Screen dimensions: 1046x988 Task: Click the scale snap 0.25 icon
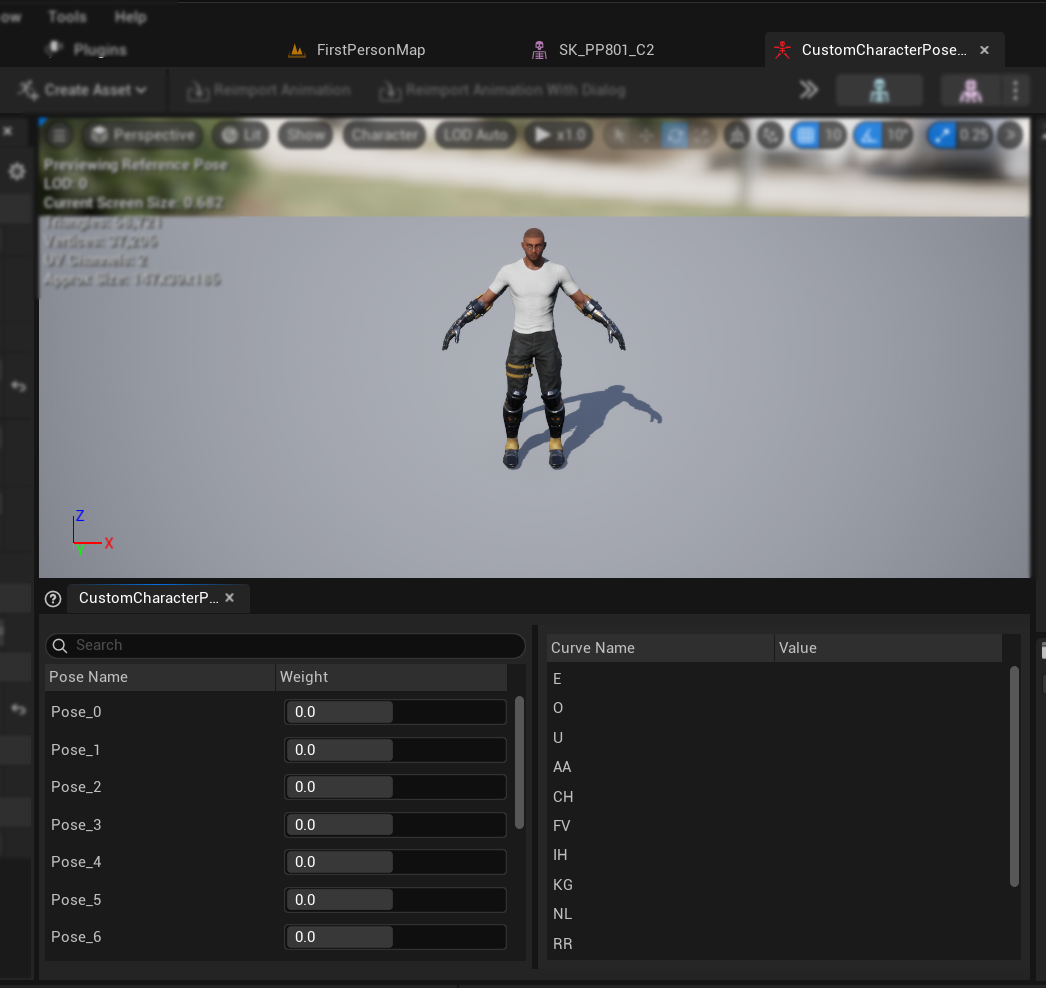point(942,135)
